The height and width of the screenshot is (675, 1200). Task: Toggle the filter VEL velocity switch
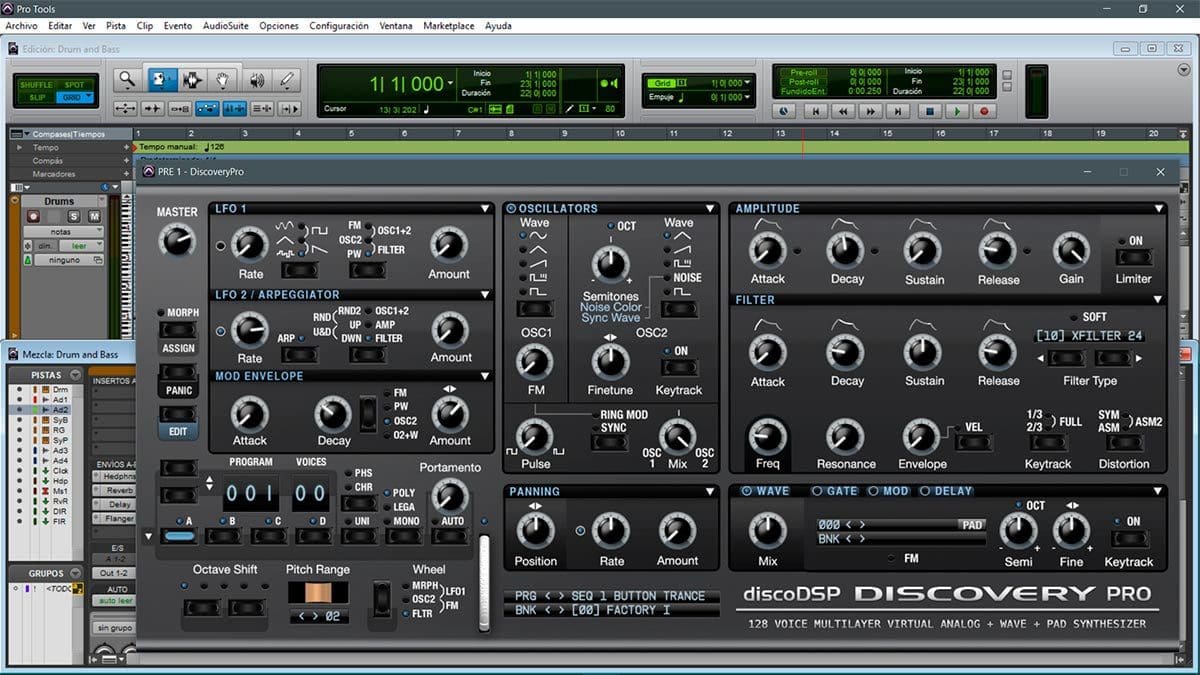tap(973, 442)
